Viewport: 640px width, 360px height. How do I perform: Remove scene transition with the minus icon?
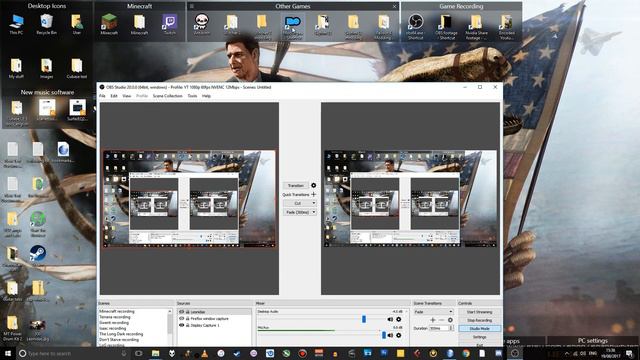[441, 320]
